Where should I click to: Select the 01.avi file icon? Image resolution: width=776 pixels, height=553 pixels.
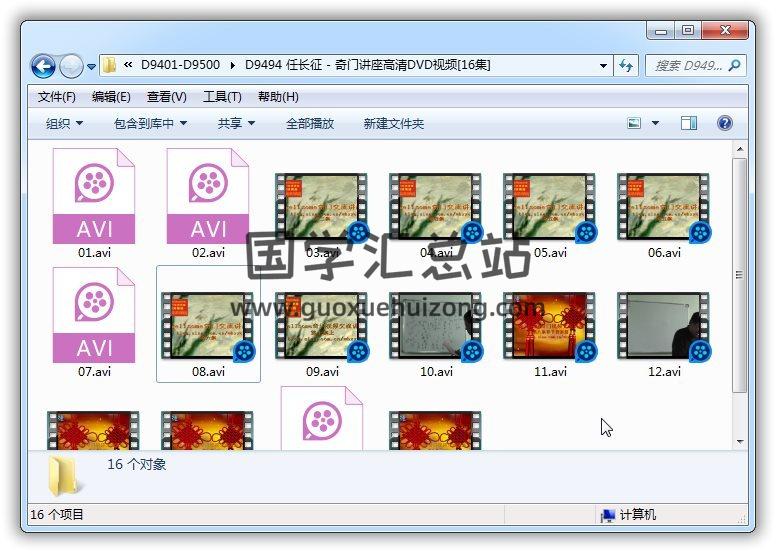tap(94, 196)
